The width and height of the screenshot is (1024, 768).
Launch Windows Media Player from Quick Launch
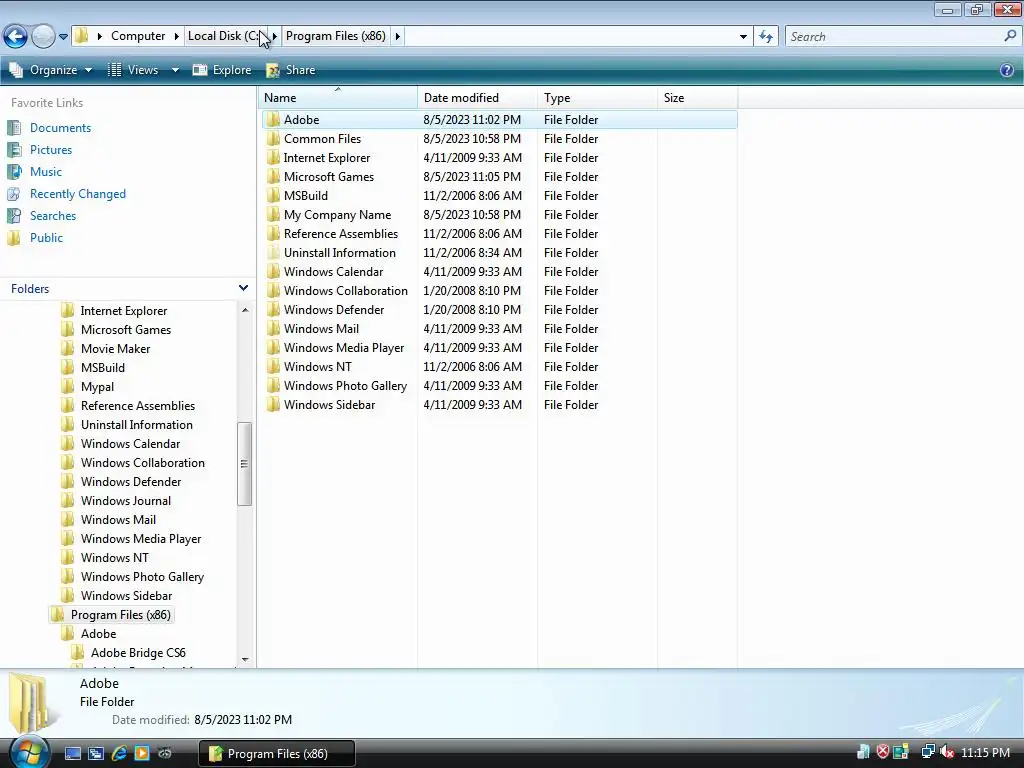(142, 754)
